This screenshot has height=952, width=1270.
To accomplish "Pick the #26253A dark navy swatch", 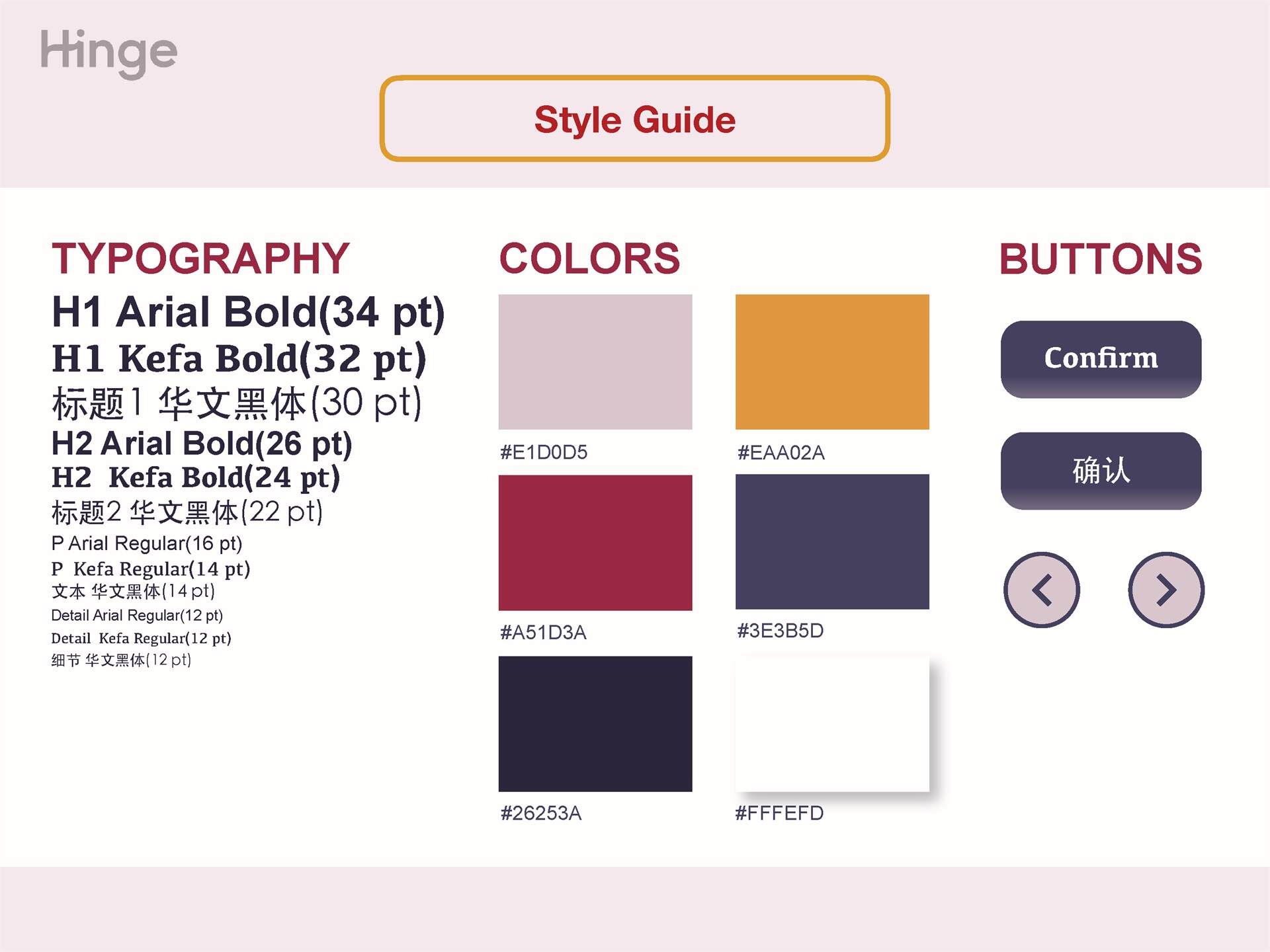I will pyautogui.click(x=595, y=724).
